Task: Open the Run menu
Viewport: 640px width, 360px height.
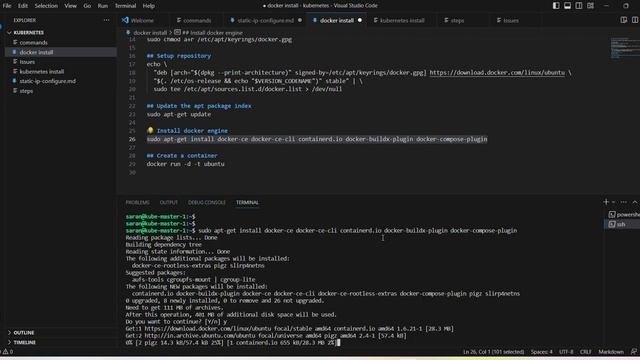Action: point(103,6)
